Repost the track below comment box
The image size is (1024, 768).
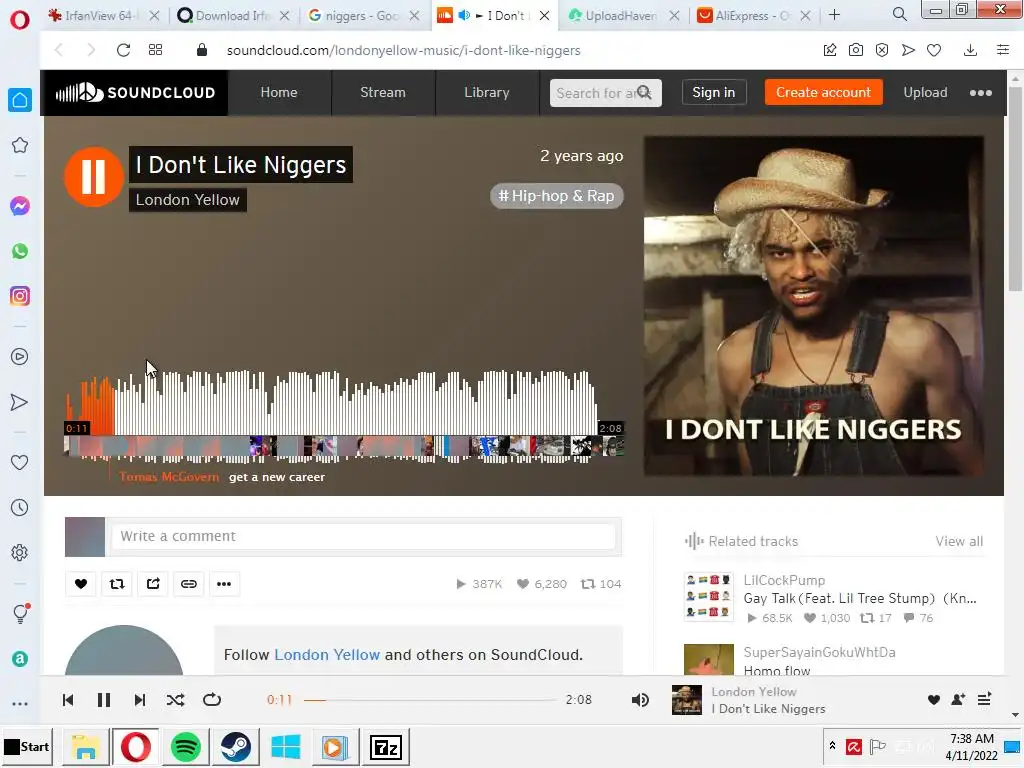click(x=117, y=584)
